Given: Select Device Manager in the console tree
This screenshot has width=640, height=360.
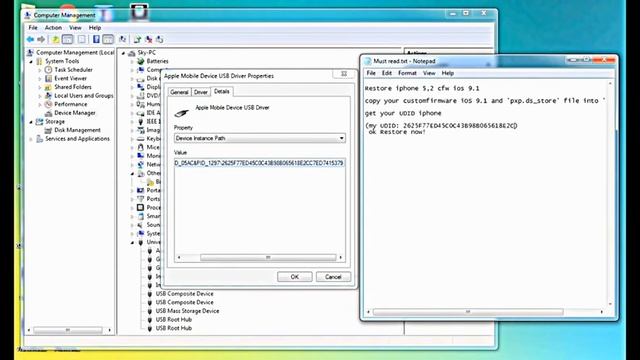Looking at the screenshot, I should point(75,113).
